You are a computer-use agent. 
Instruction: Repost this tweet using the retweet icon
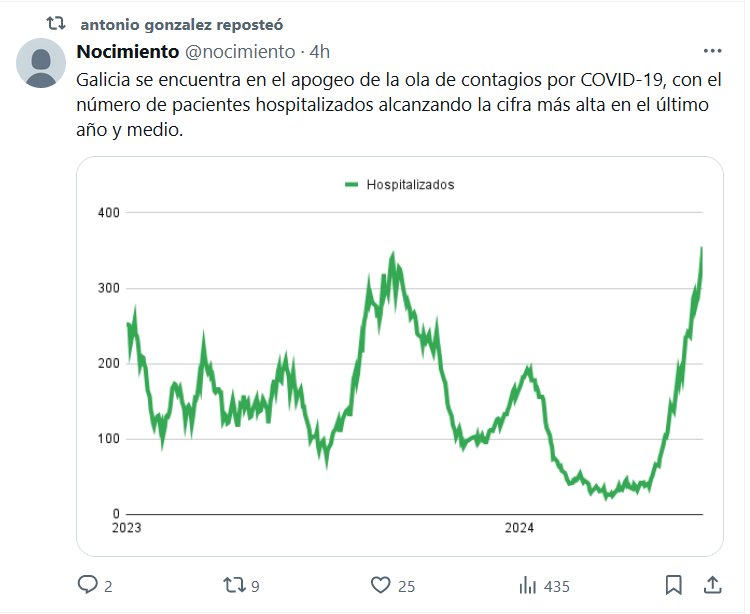pos(231,585)
